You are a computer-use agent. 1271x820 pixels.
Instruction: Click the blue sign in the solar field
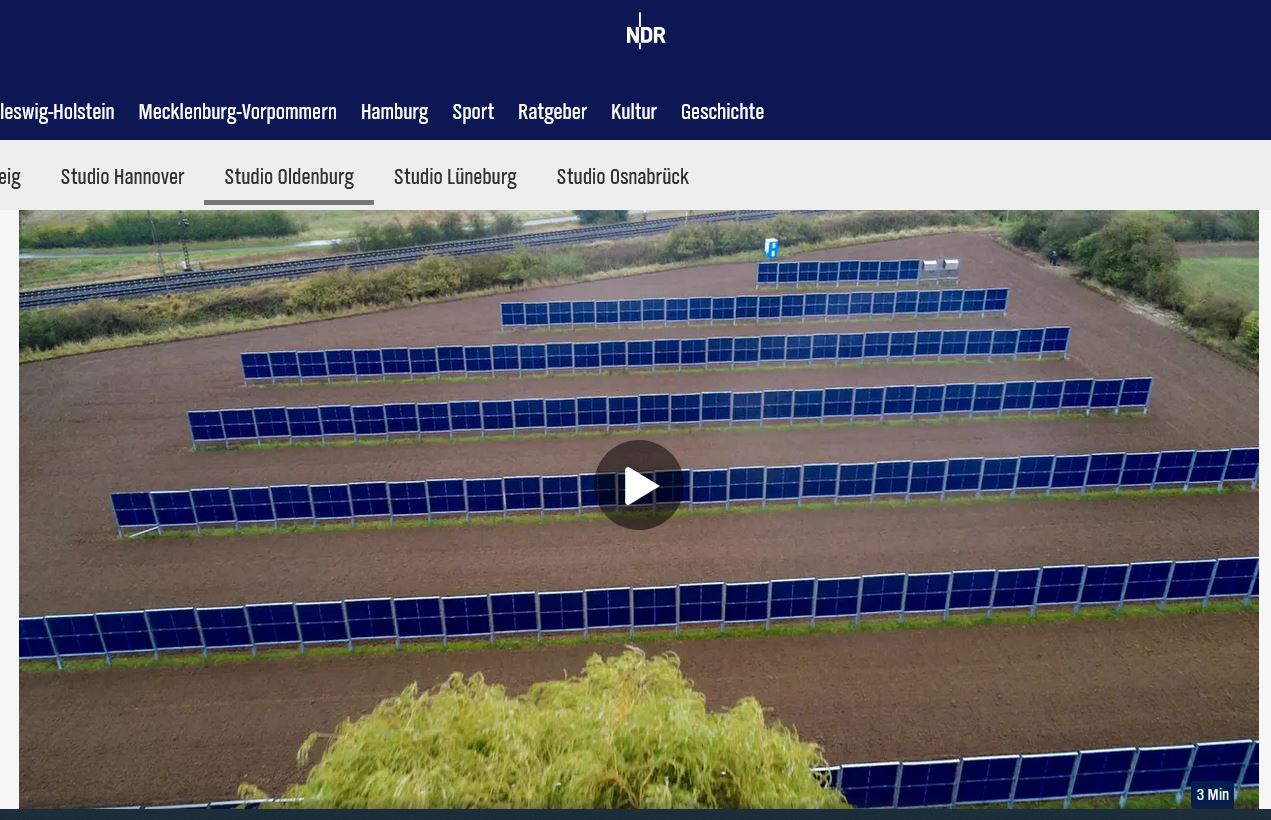[771, 247]
